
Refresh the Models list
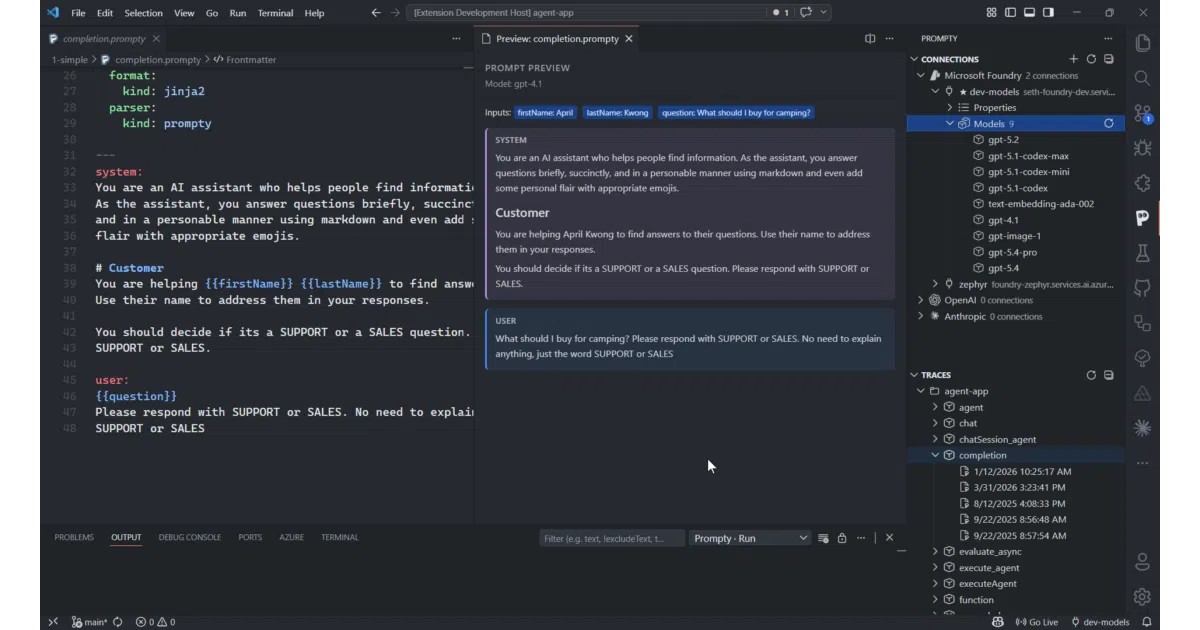(x=1108, y=124)
